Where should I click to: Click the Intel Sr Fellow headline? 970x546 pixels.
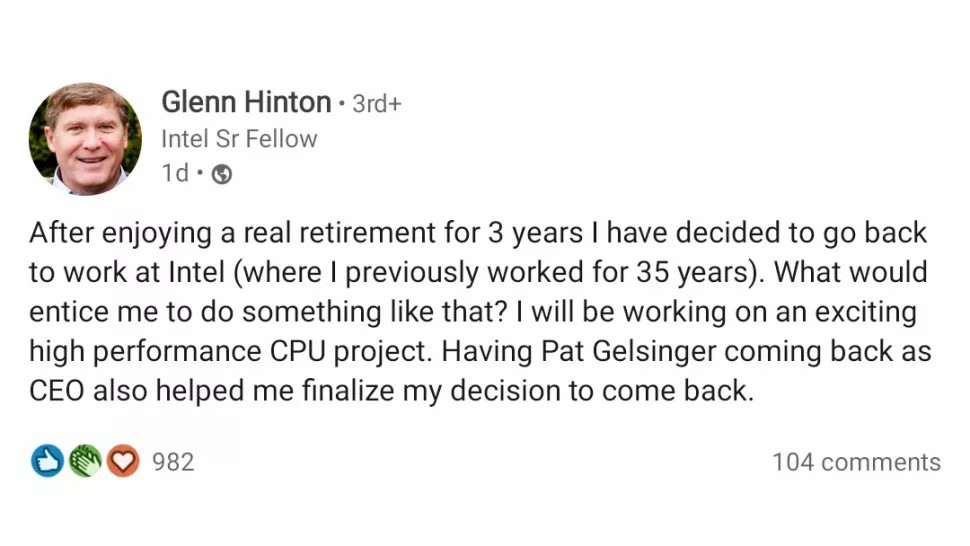pos(239,139)
